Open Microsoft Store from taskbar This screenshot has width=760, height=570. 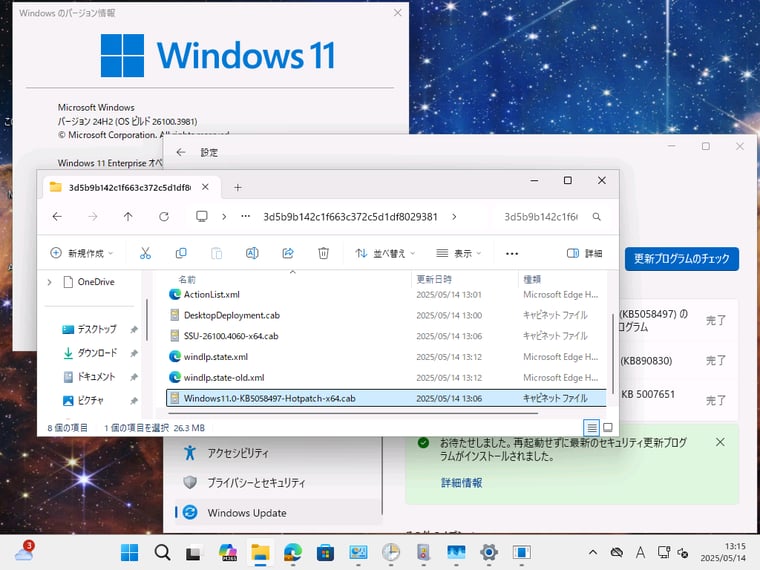point(325,552)
